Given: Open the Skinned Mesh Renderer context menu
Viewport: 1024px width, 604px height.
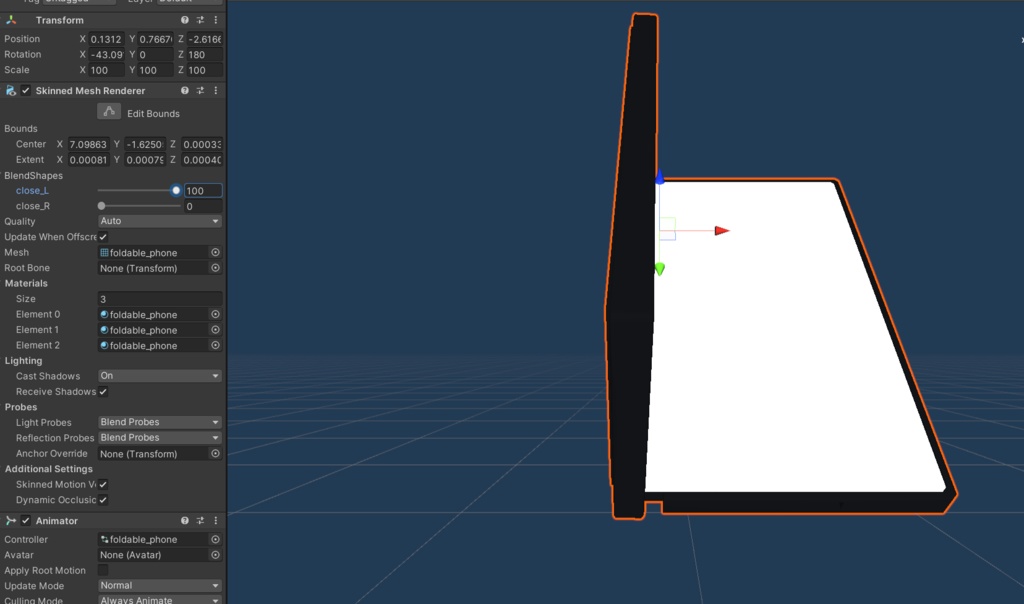Looking at the screenshot, I should click(216, 90).
